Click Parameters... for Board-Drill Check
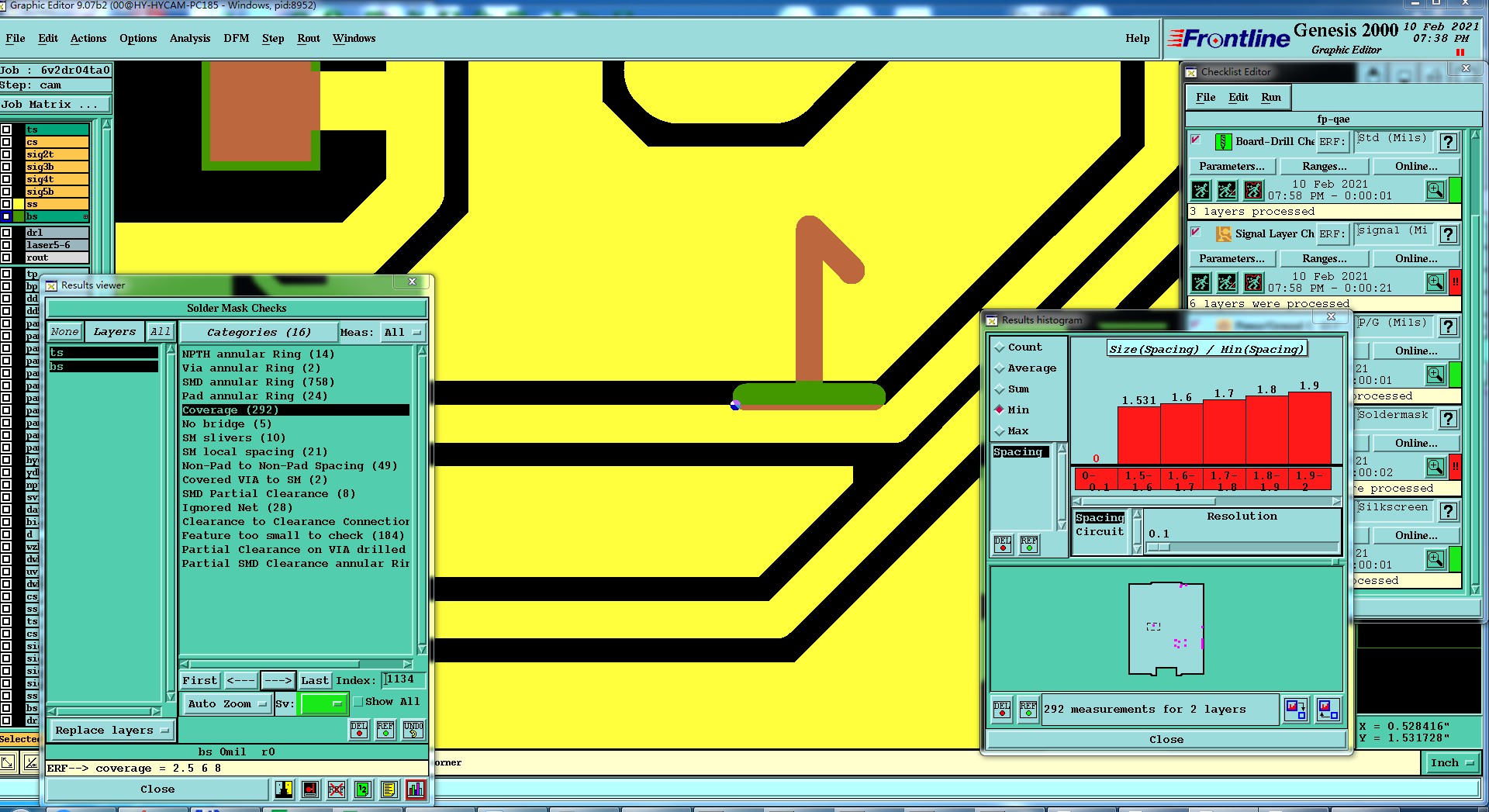1489x812 pixels. pos(1232,167)
